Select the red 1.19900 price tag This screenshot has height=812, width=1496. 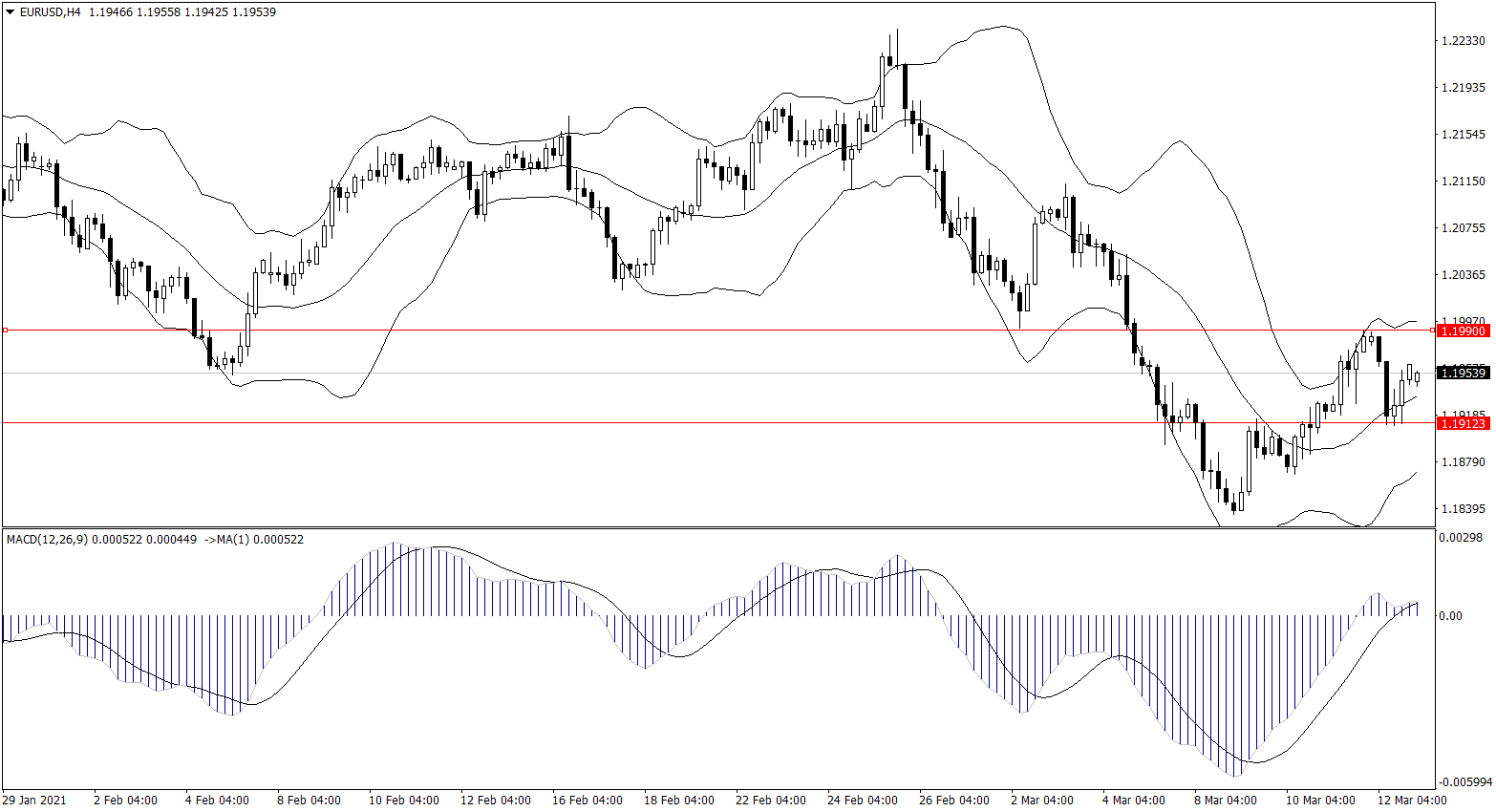click(1463, 331)
